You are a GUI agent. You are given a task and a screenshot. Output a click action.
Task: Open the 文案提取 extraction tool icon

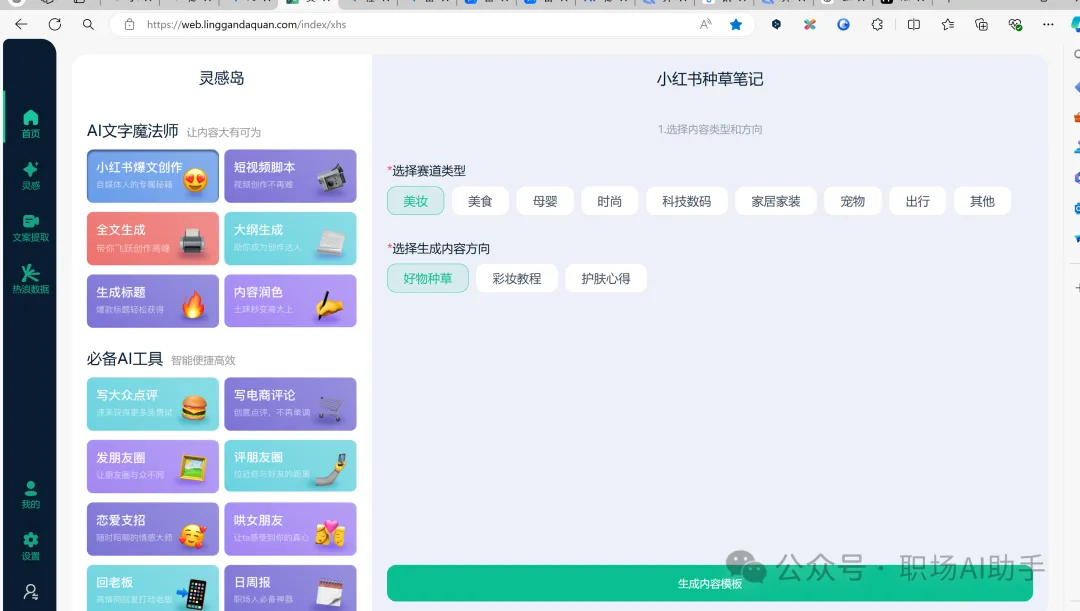click(x=29, y=222)
